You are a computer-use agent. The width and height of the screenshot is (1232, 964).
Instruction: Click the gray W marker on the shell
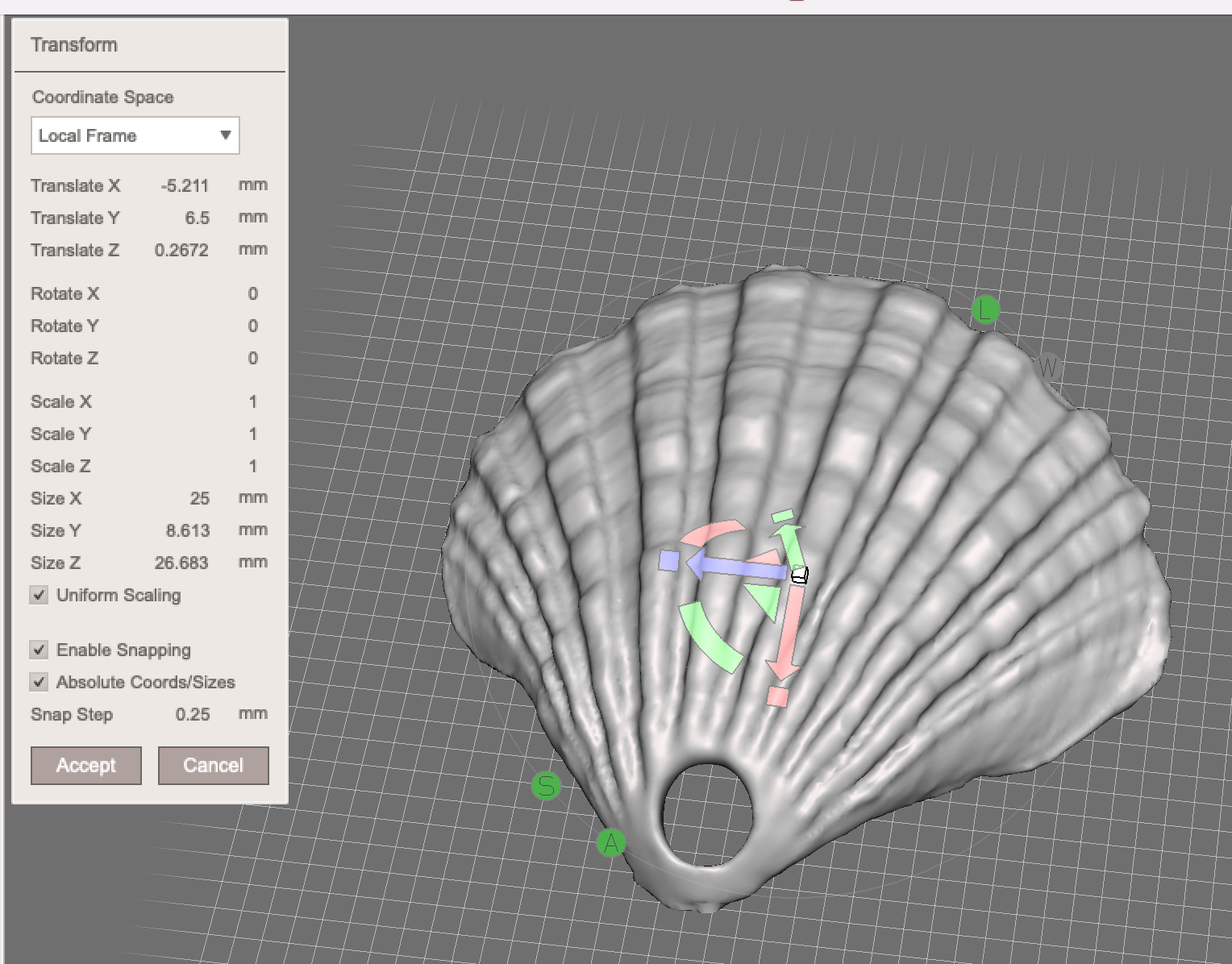pos(1047,368)
